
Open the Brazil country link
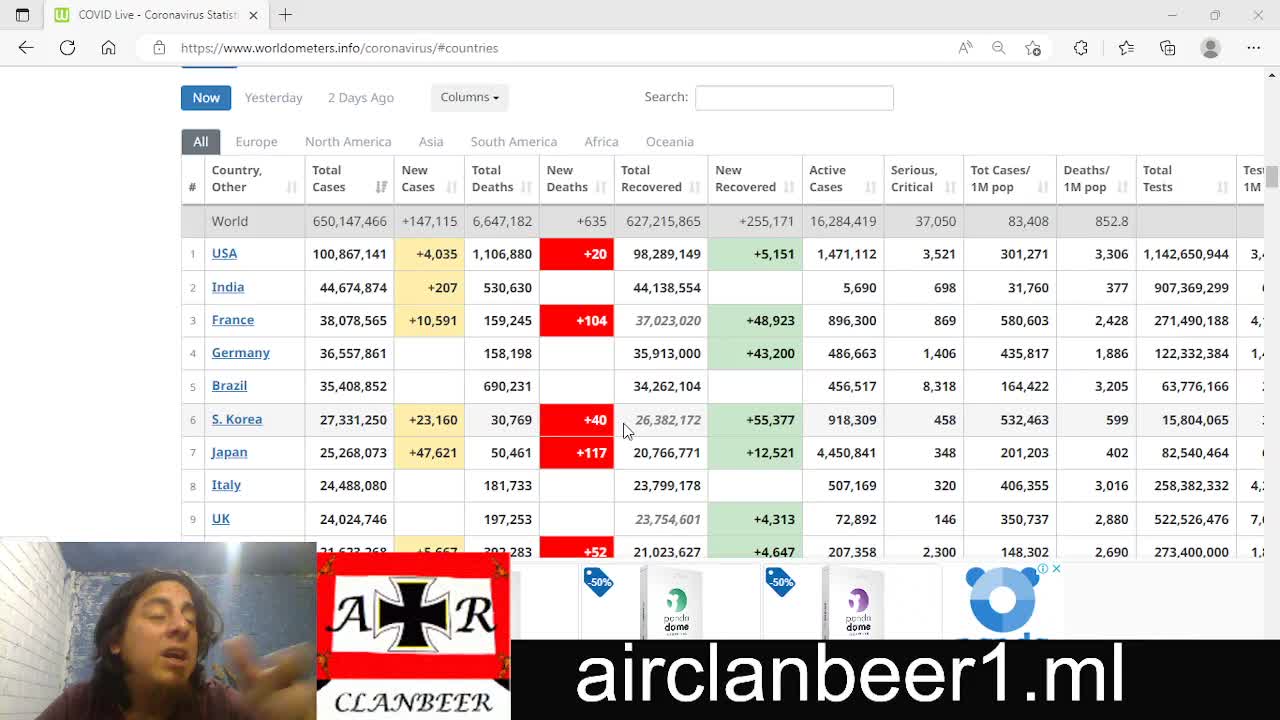pyautogui.click(x=229, y=386)
